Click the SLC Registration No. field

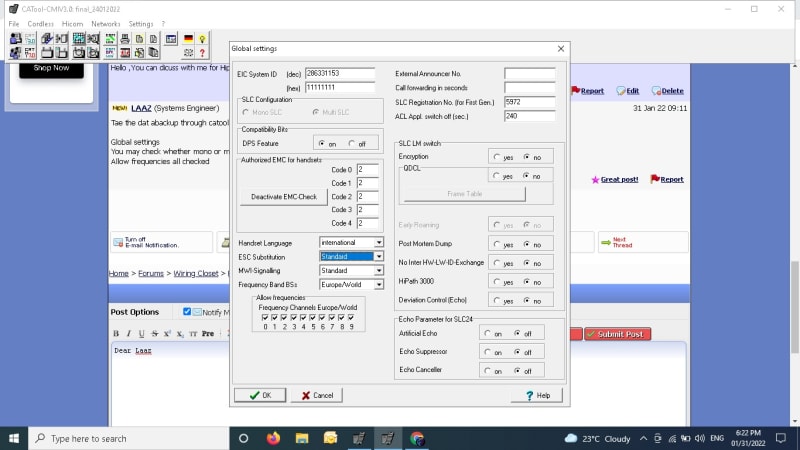coord(530,102)
